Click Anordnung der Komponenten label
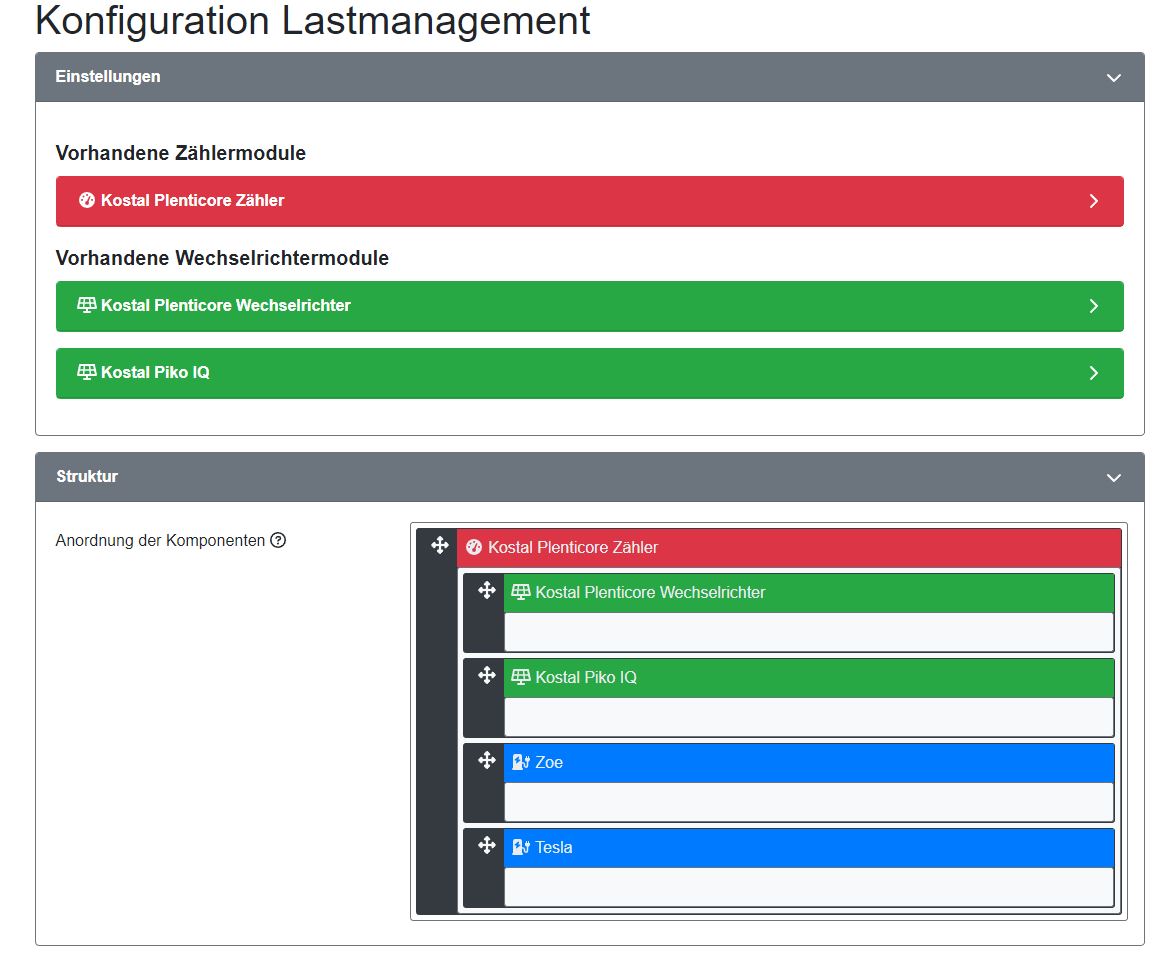 click(x=160, y=541)
